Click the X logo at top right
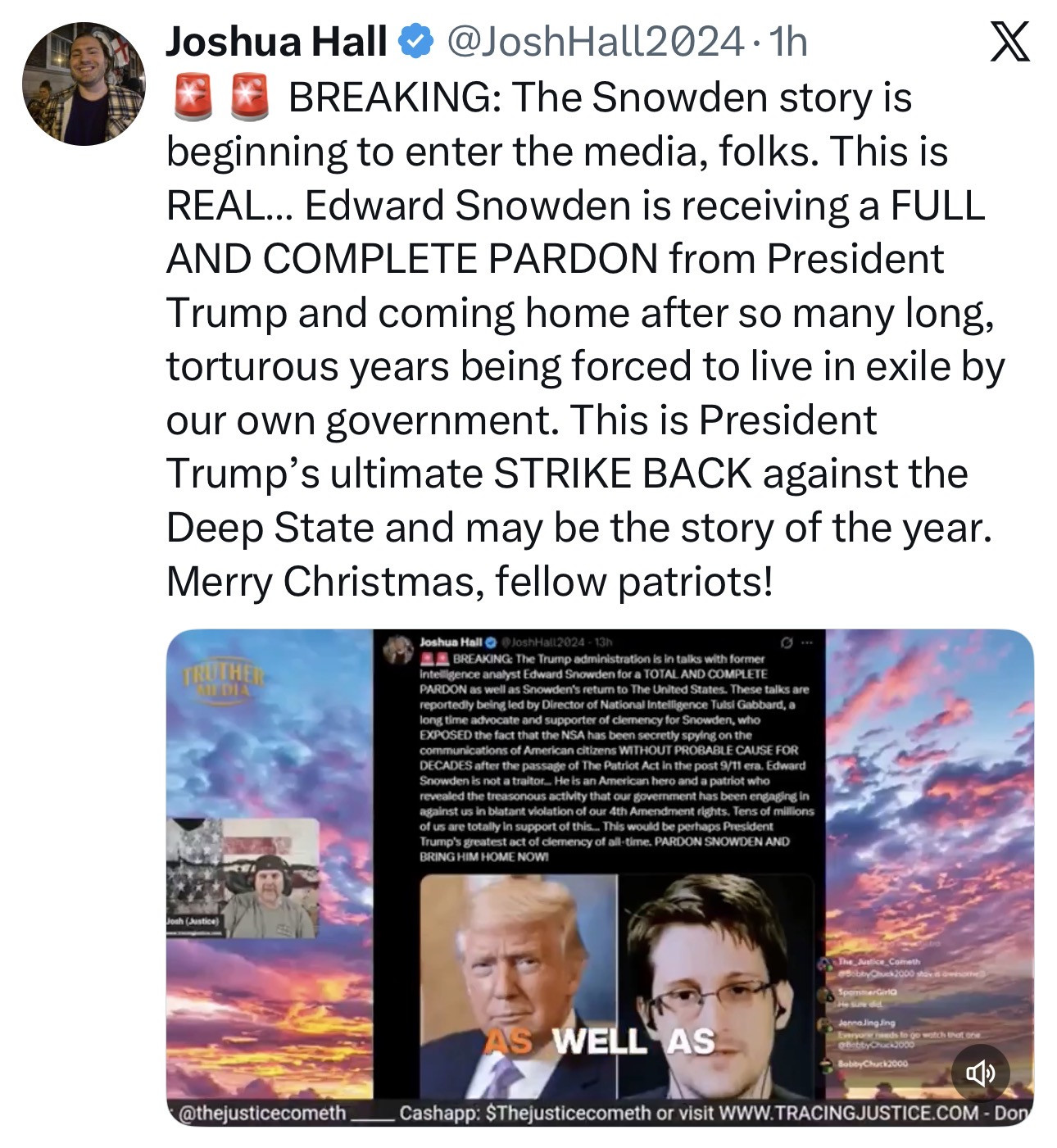 pos(1009,43)
